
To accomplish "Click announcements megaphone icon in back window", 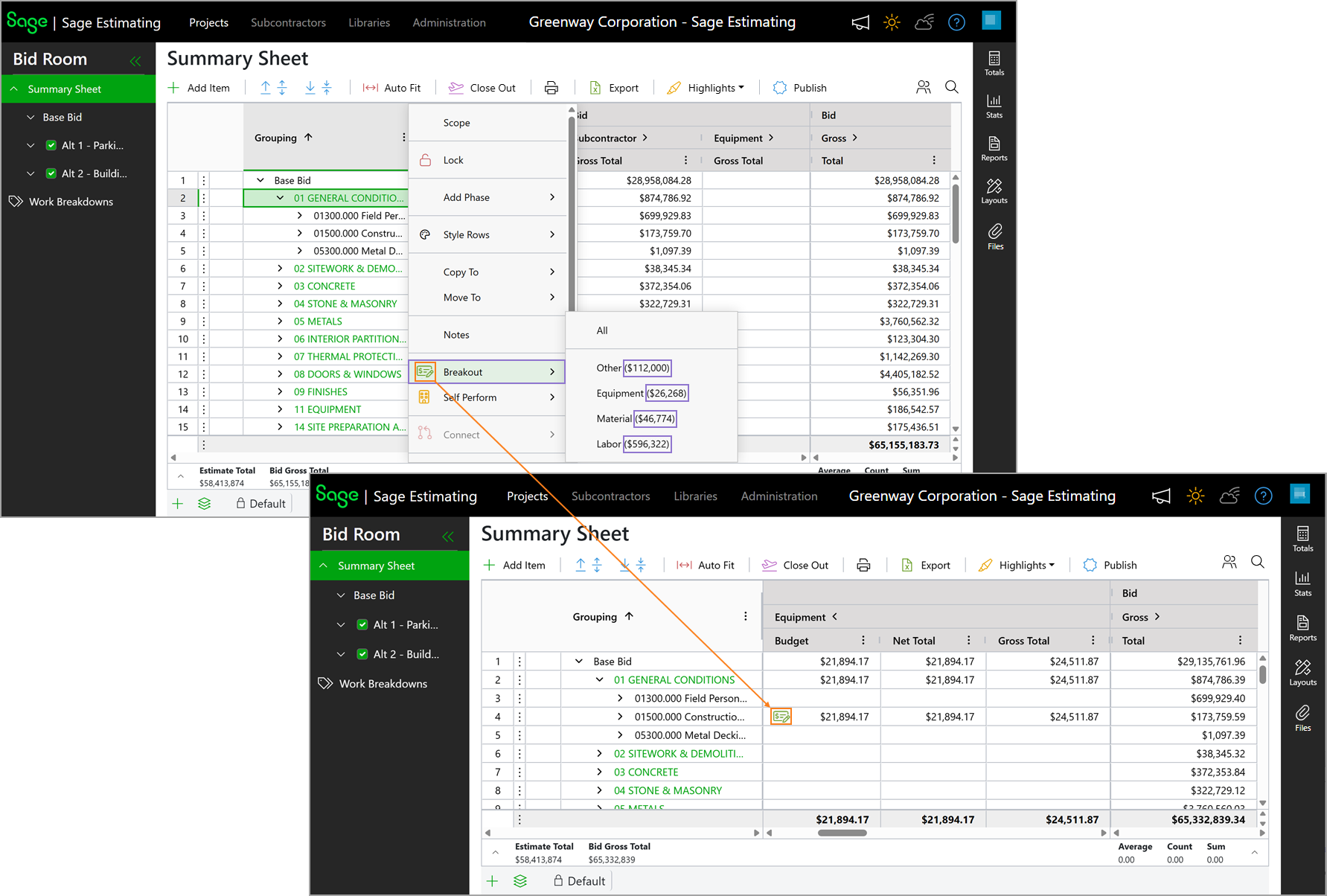I will (860, 22).
